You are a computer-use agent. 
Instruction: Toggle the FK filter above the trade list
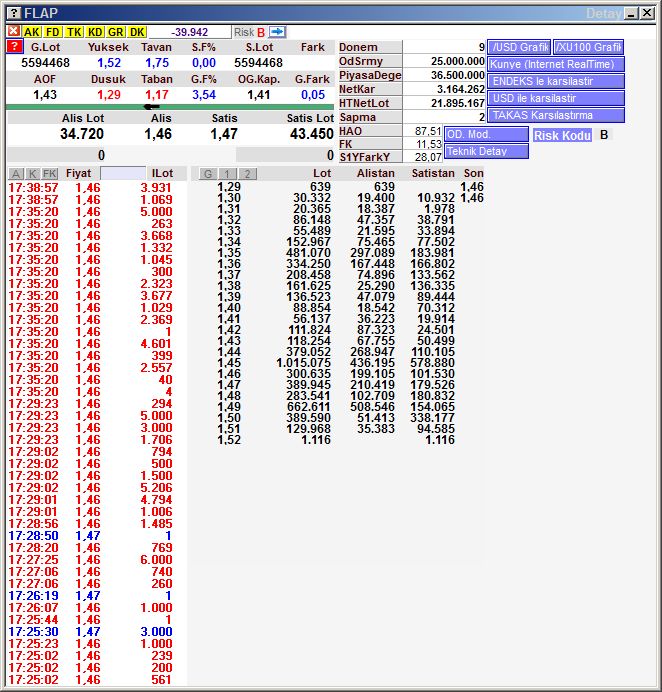(50, 174)
